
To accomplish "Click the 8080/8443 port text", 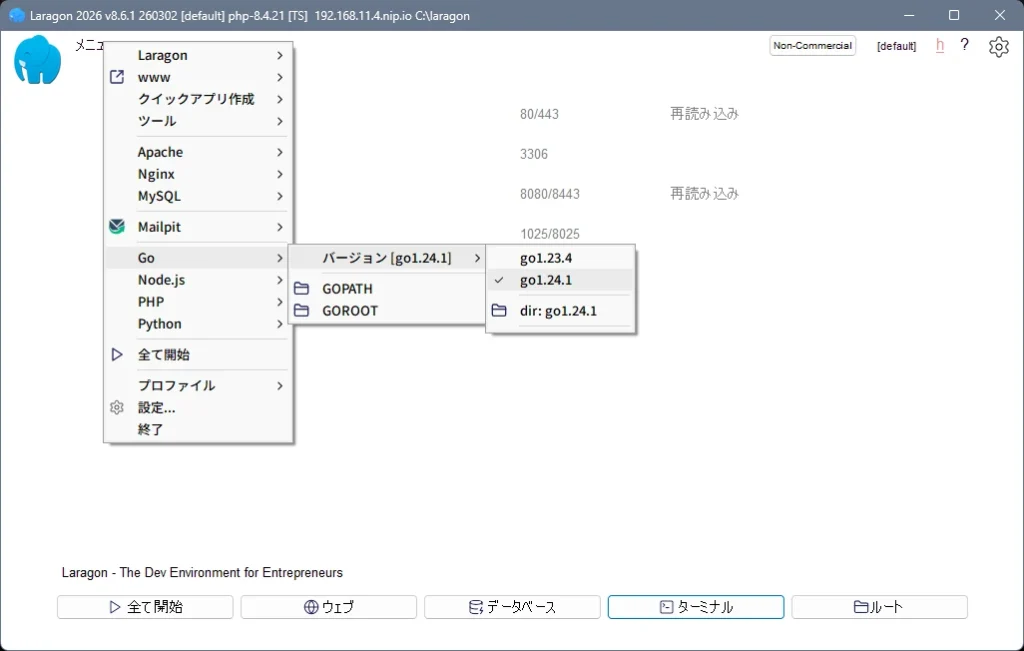I will pos(550,194).
